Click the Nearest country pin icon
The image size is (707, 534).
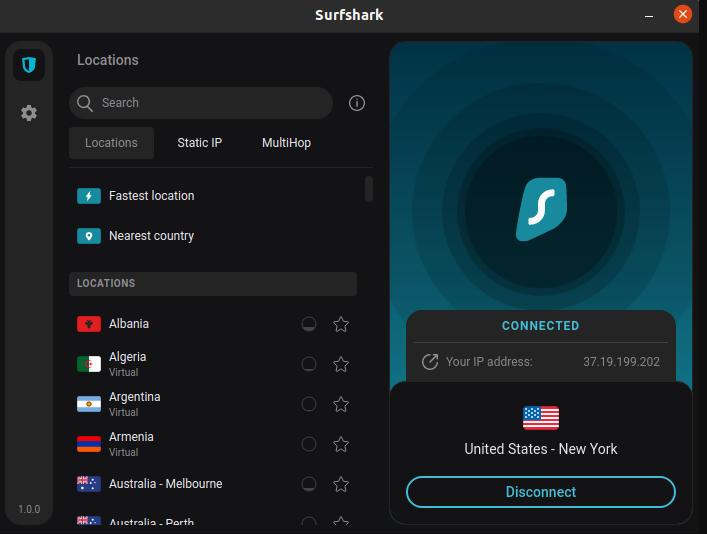[89, 236]
